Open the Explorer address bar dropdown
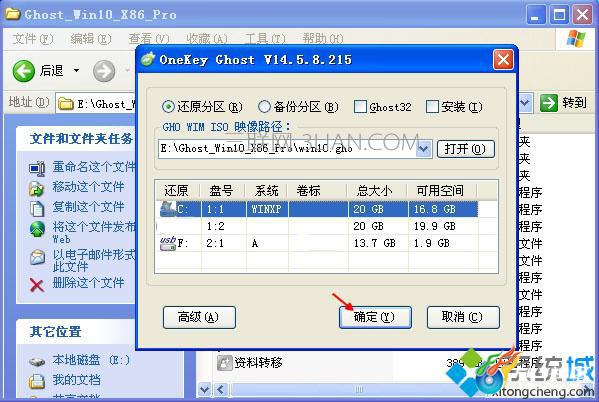599x402 pixels. tap(525, 103)
